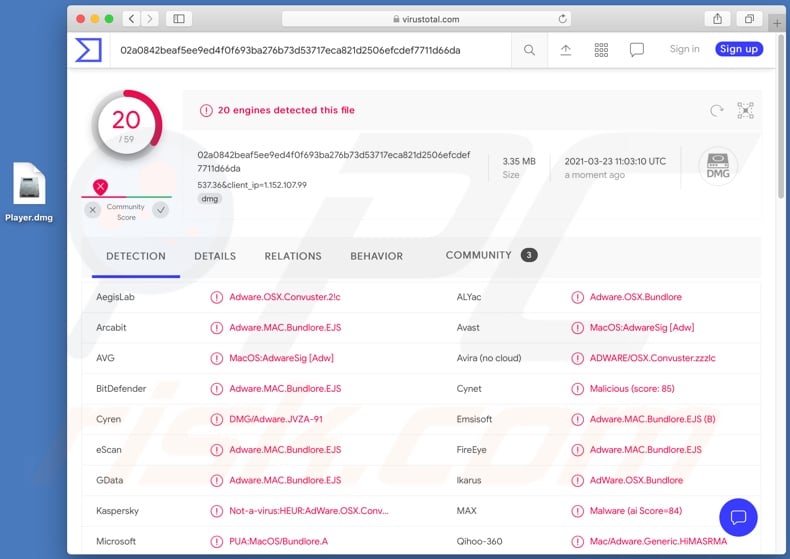Click Adware.OSX.Convuster.2!c detection text
This screenshot has width=790, height=559.
tap(285, 297)
